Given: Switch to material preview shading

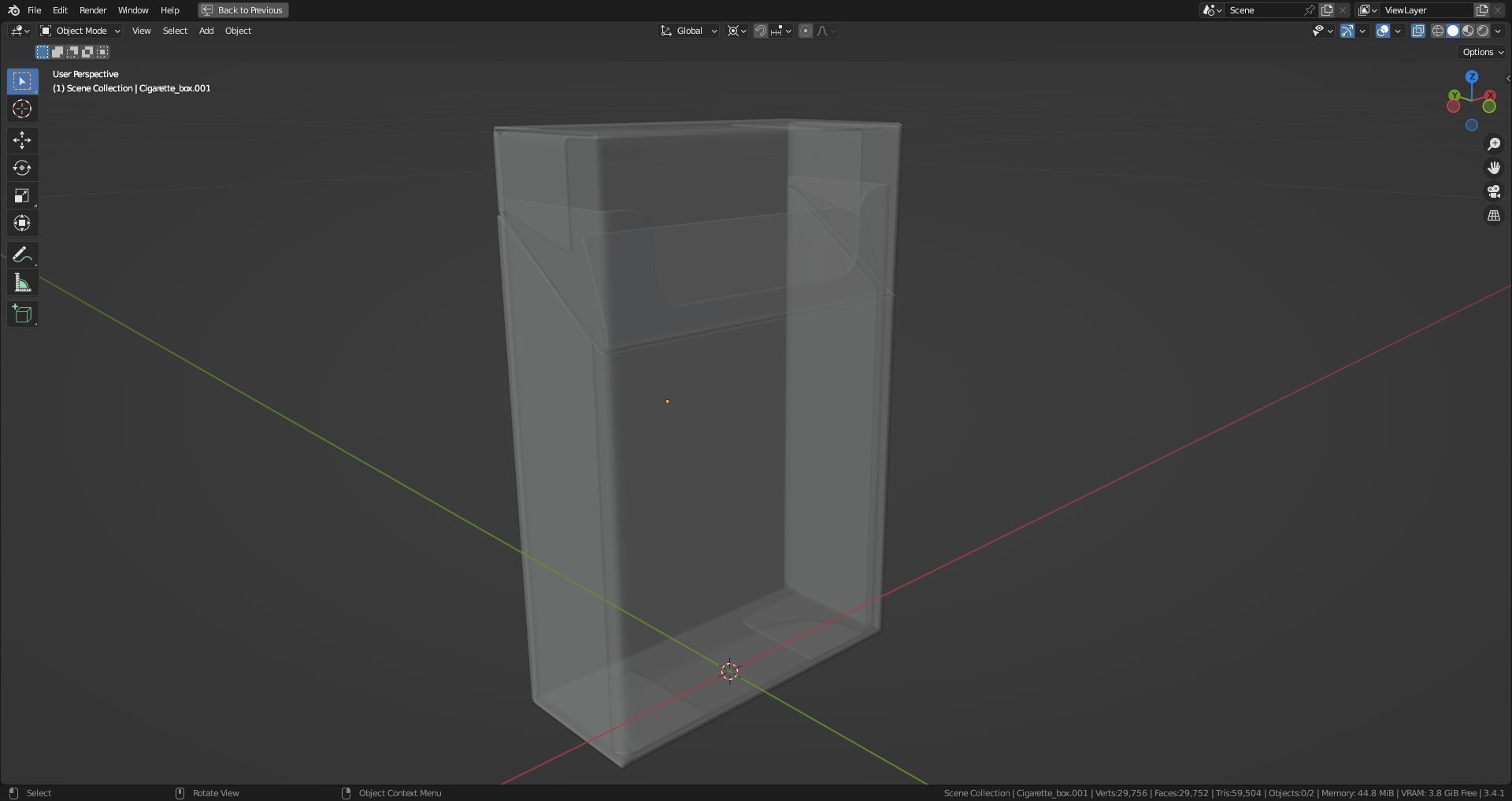Looking at the screenshot, I should (1468, 31).
